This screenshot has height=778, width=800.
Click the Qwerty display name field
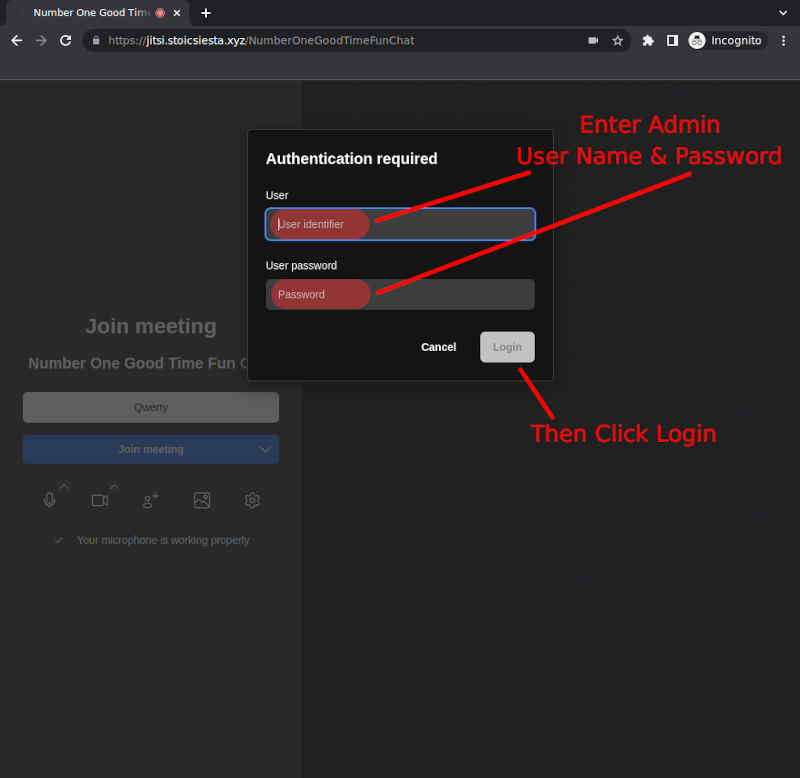151,407
